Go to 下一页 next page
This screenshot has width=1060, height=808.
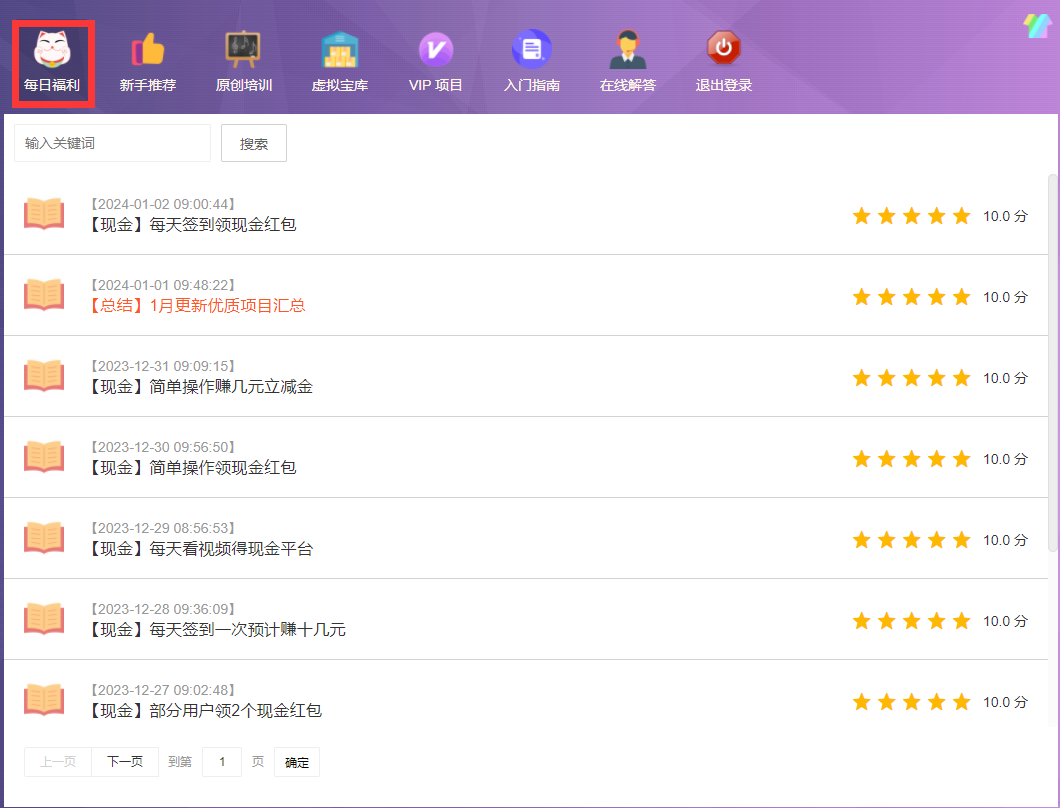124,762
